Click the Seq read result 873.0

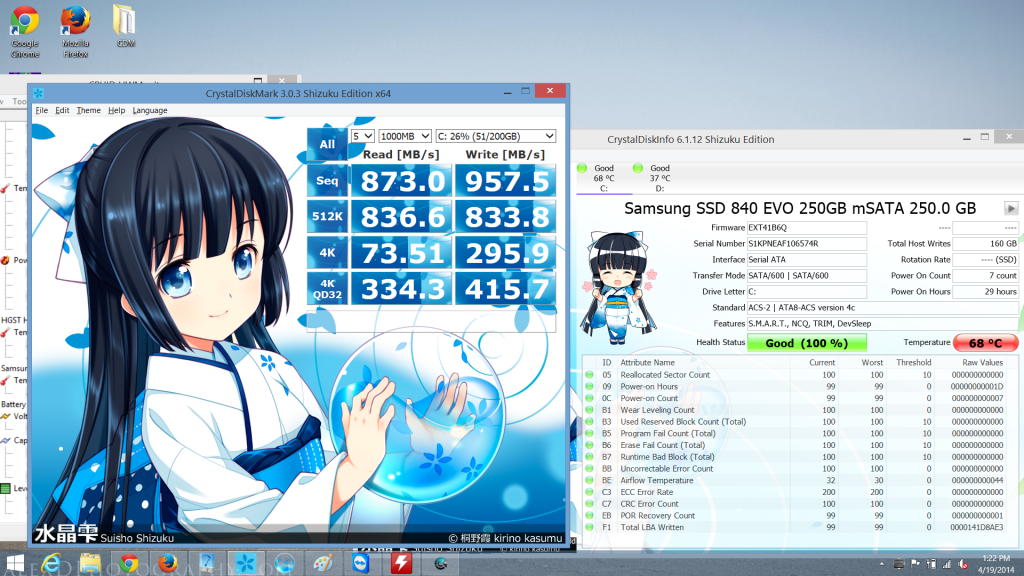pyautogui.click(x=402, y=181)
